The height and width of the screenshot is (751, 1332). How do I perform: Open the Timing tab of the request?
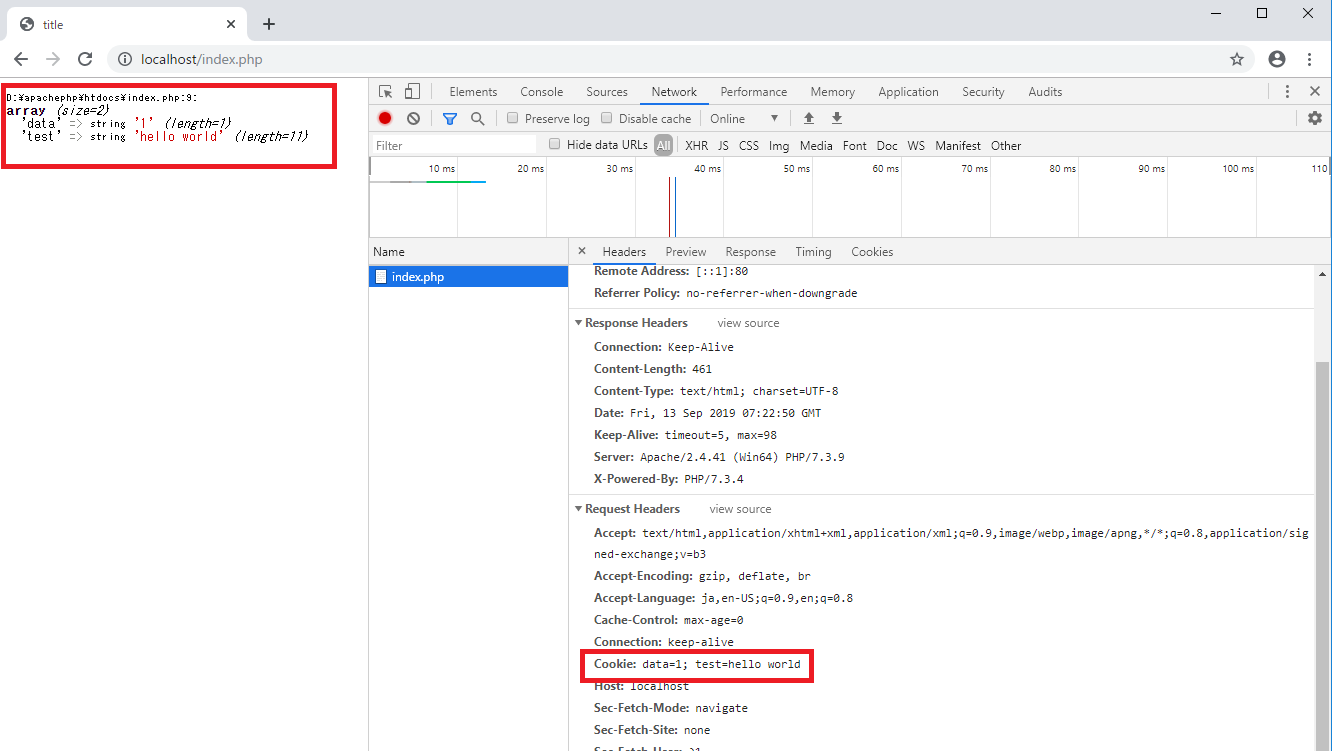[x=813, y=252]
